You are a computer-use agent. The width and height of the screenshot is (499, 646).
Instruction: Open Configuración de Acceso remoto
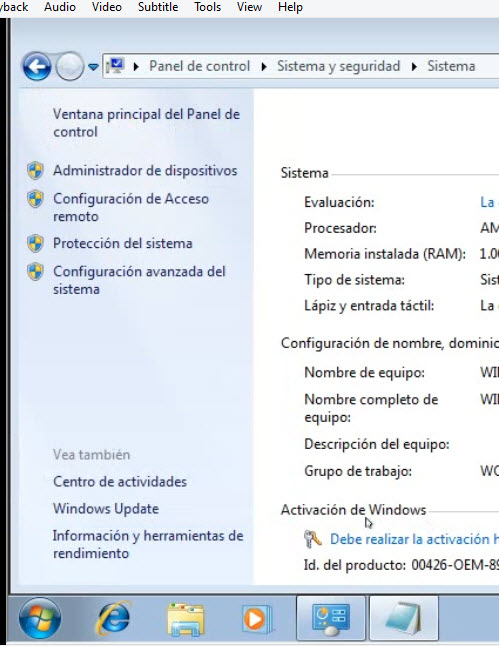(x=131, y=207)
